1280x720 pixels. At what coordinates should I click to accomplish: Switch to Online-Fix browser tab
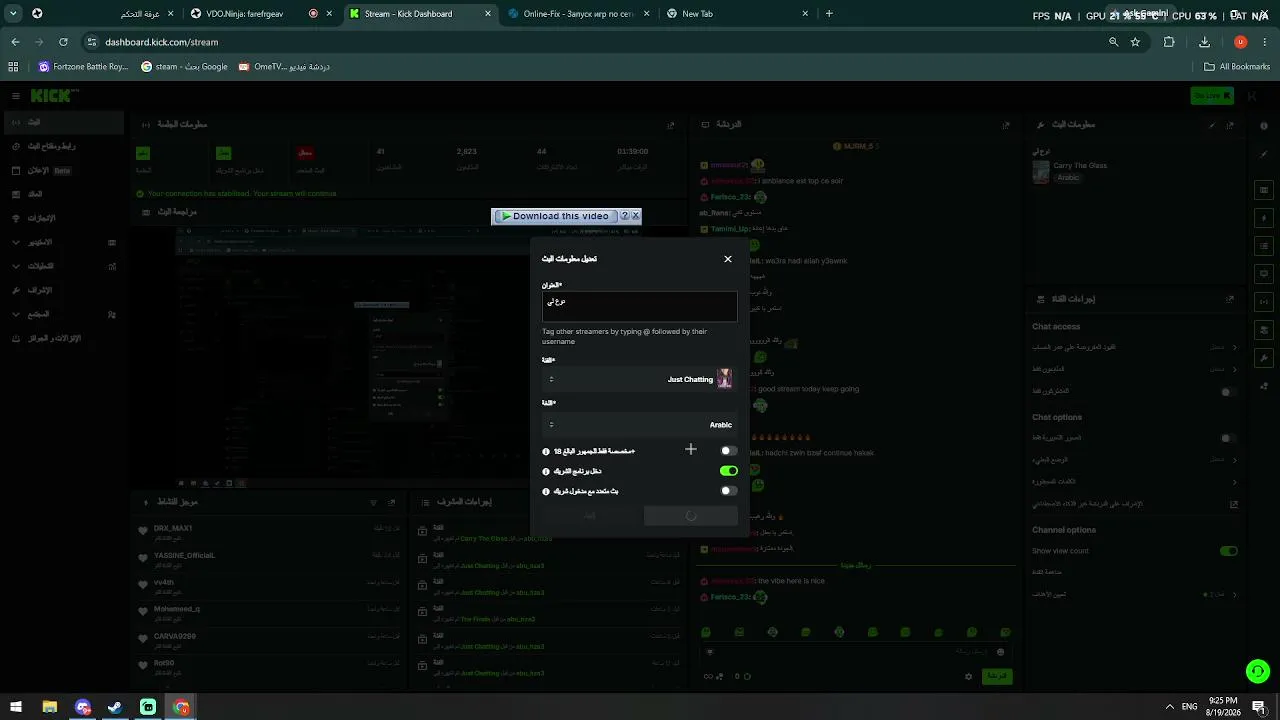pyautogui.click(x=578, y=14)
